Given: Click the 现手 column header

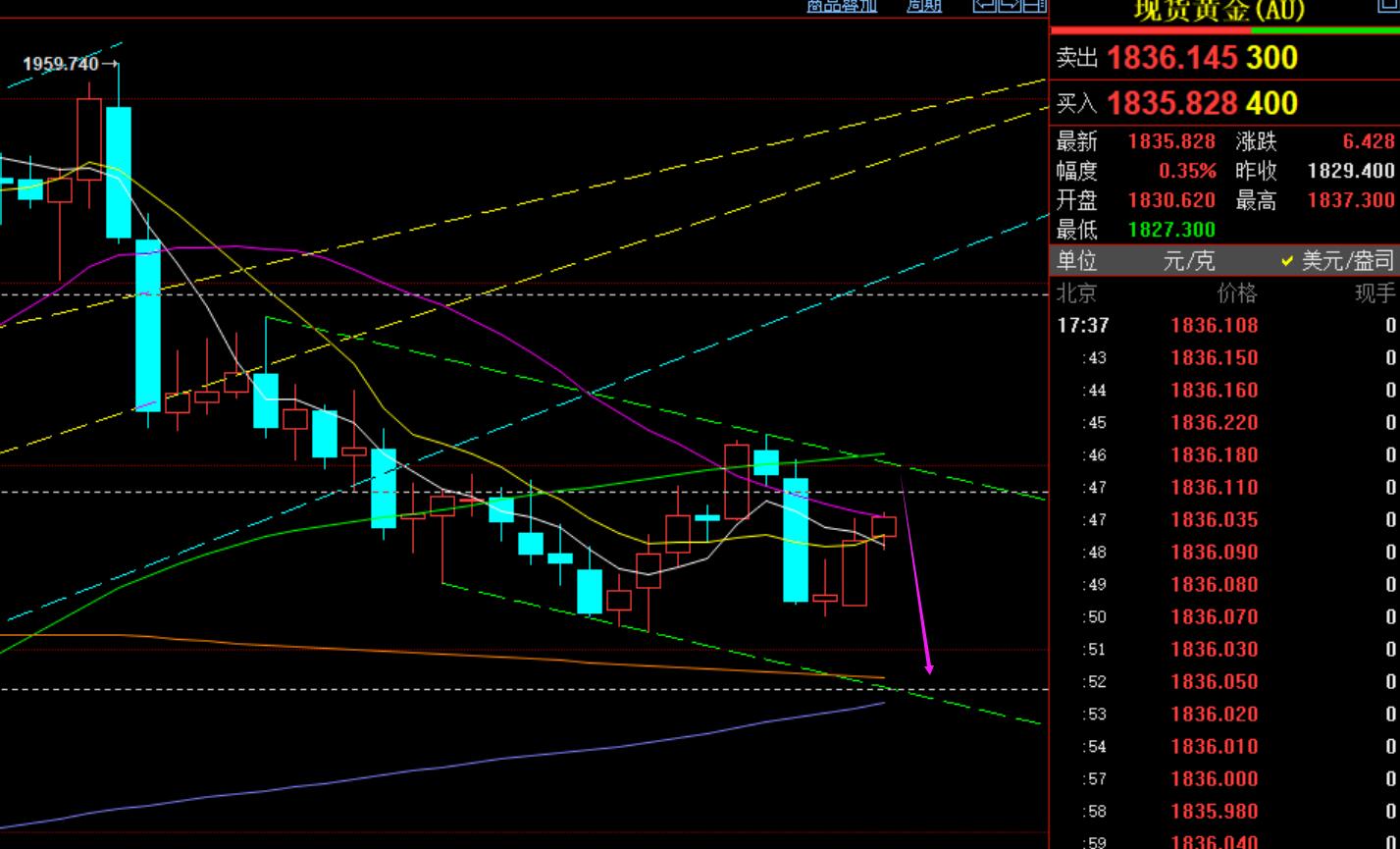Looking at the screenshot, I should 1375,293.
